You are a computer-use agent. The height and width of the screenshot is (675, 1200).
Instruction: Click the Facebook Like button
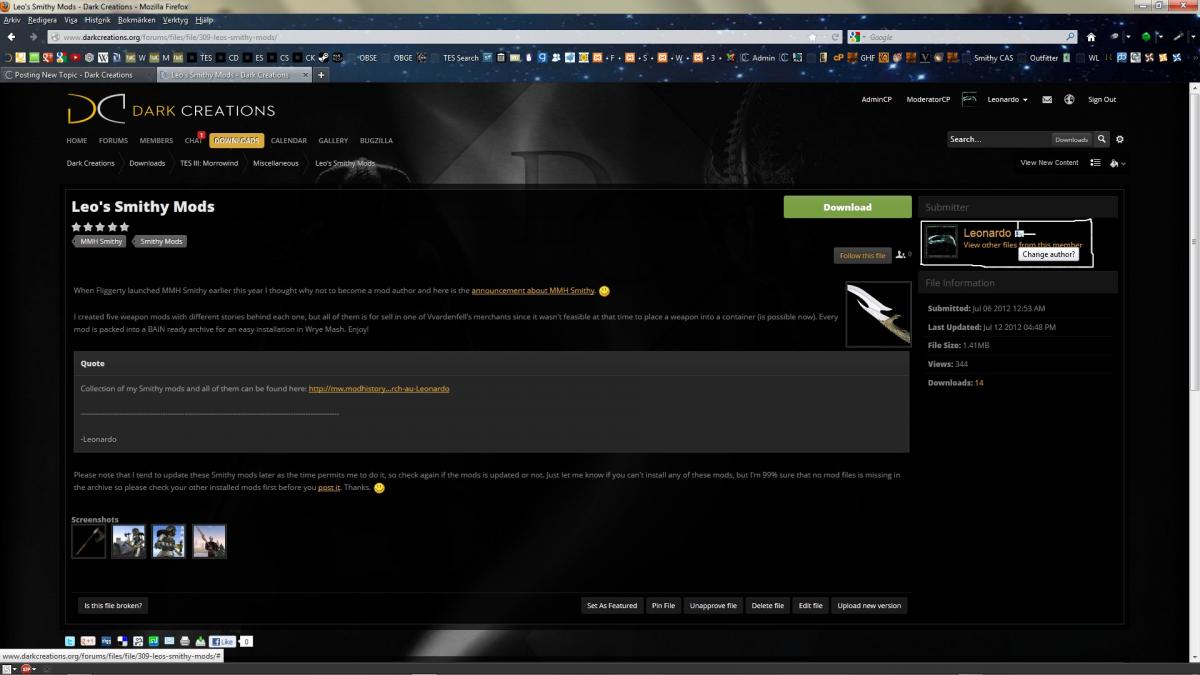(222, 641)
